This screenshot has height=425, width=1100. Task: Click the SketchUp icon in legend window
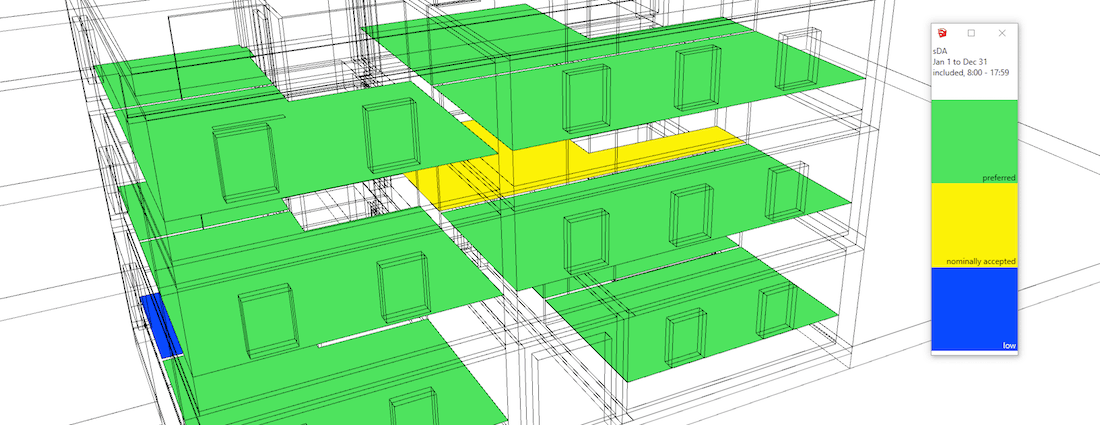[941, 33]
